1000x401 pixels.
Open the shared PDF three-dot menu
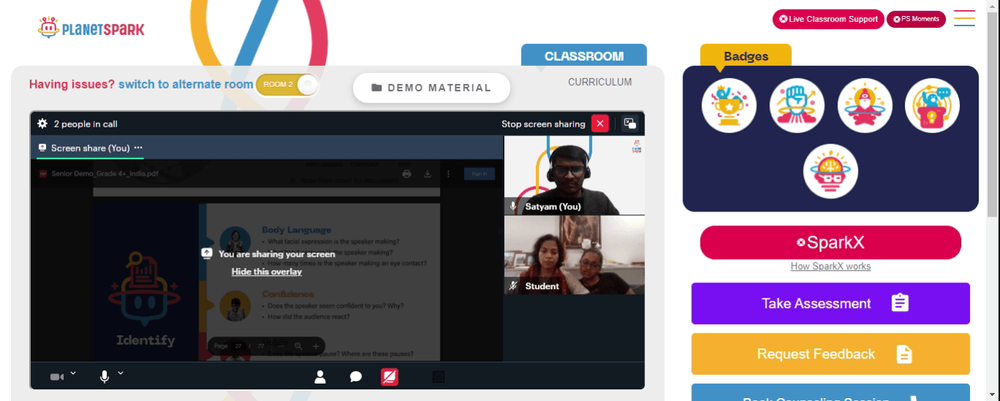[x=448, y=173]
